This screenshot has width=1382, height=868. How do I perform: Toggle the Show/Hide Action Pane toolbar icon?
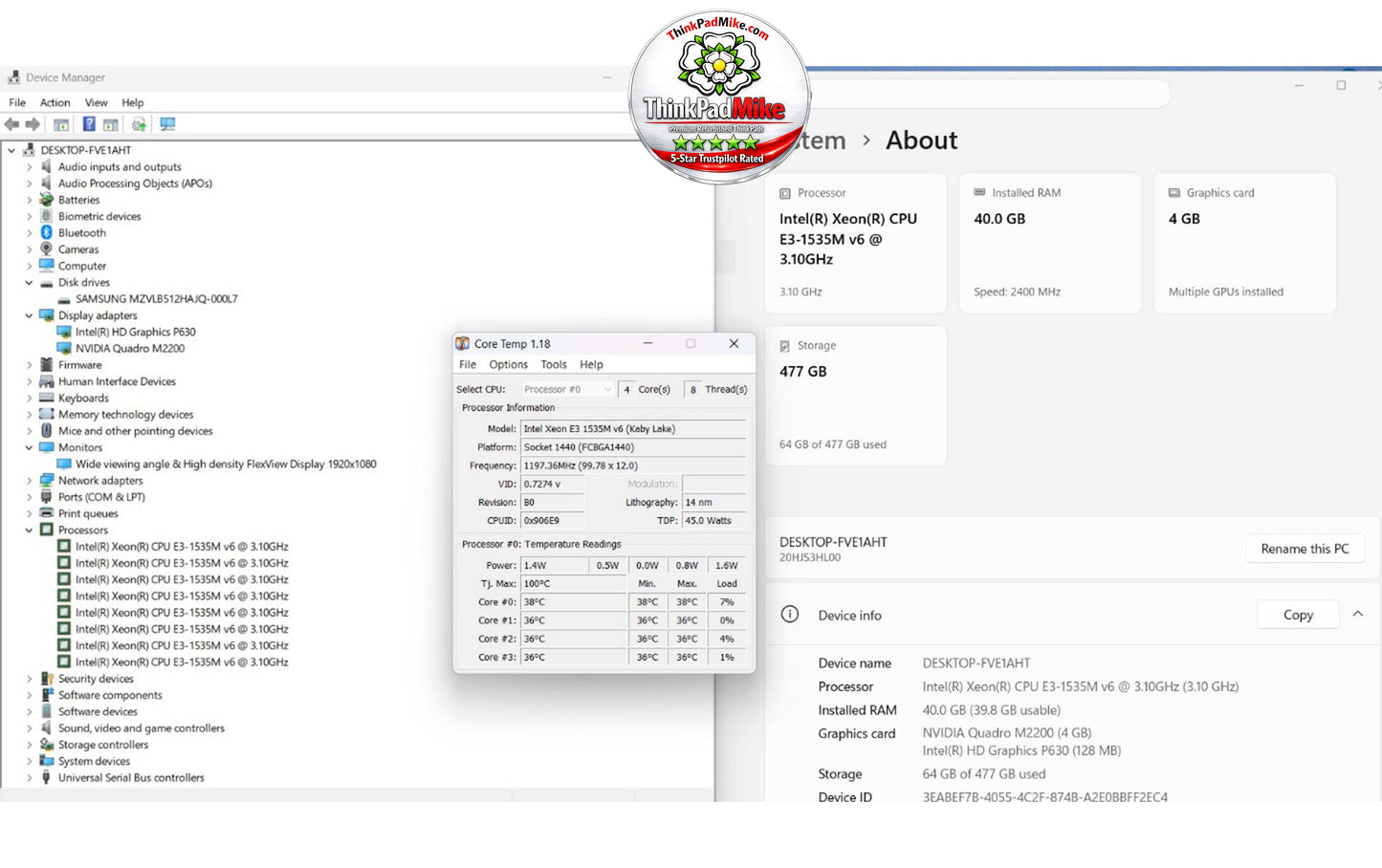(111, 124)
